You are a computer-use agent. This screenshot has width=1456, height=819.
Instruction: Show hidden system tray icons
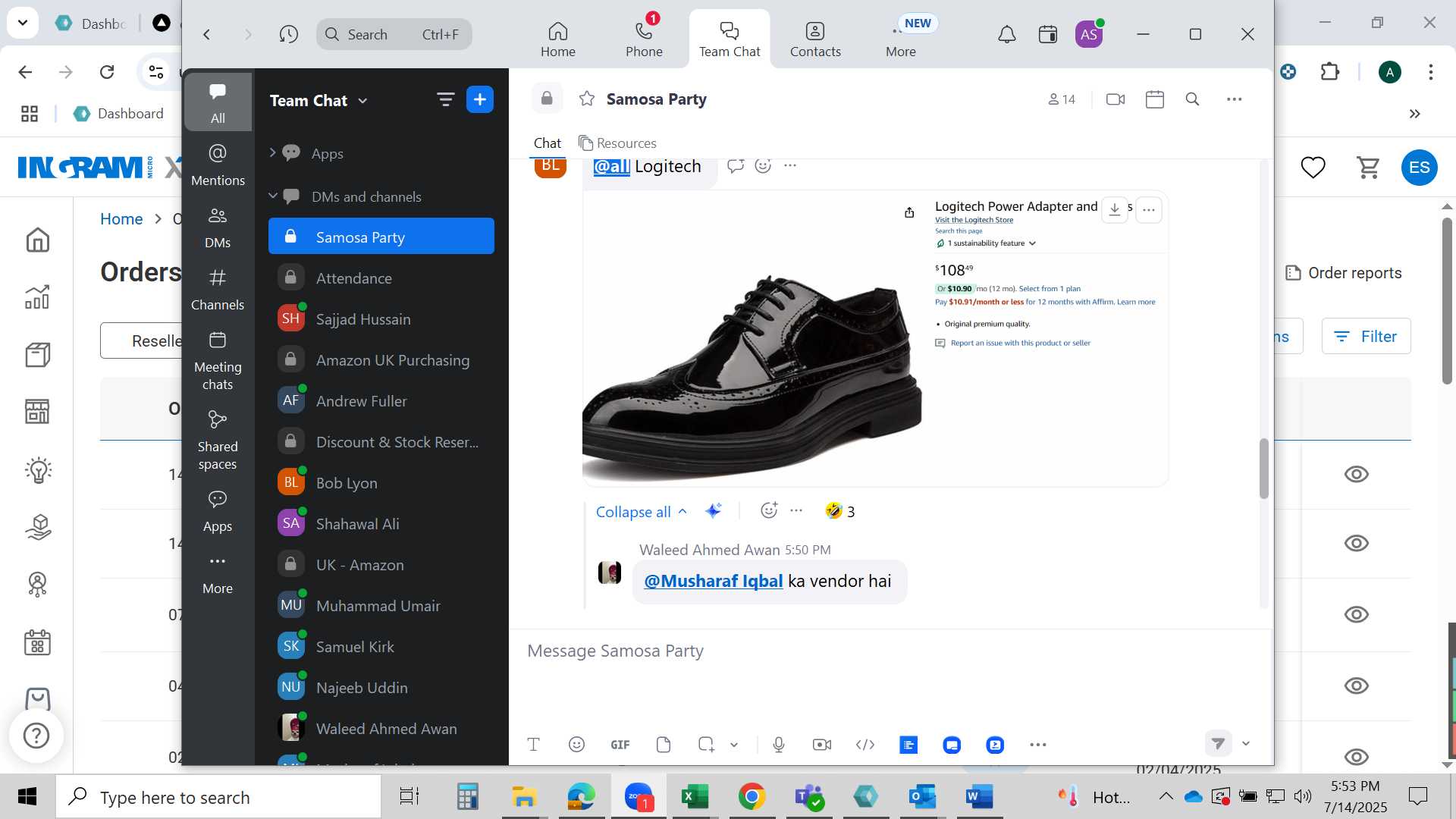coord(1166,796)
